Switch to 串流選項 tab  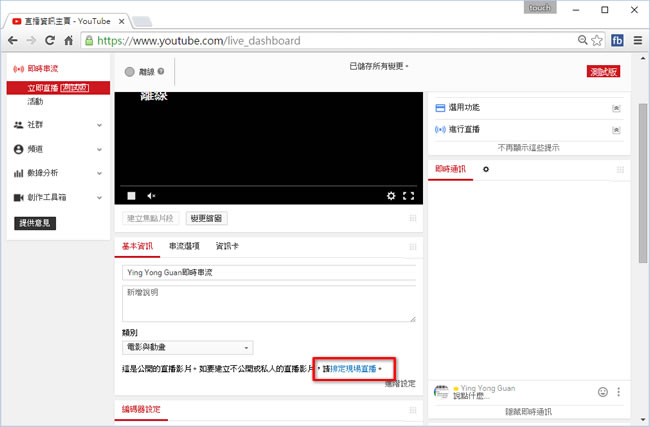coord(184,246)
